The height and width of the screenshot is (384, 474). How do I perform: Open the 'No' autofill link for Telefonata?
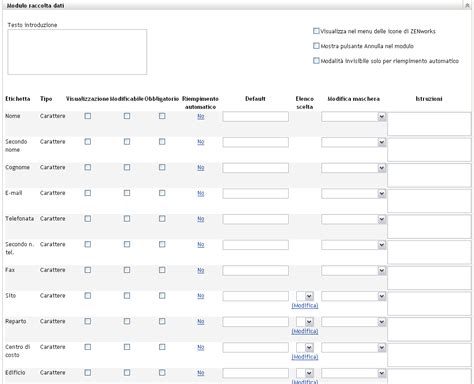tap(201, 219)
